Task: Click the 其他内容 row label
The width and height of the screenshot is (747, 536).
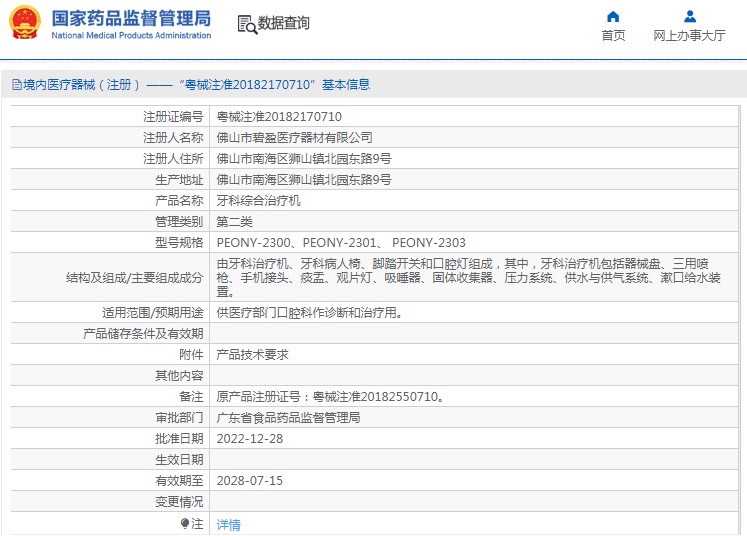Action: (x=180, y=375)
